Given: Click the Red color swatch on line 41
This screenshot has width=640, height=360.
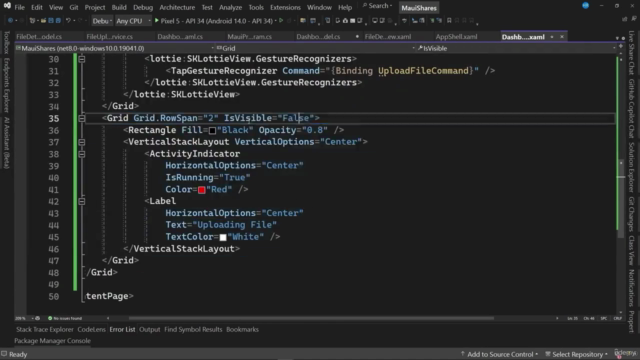Looking at the screenshot, I should [202, 190].
